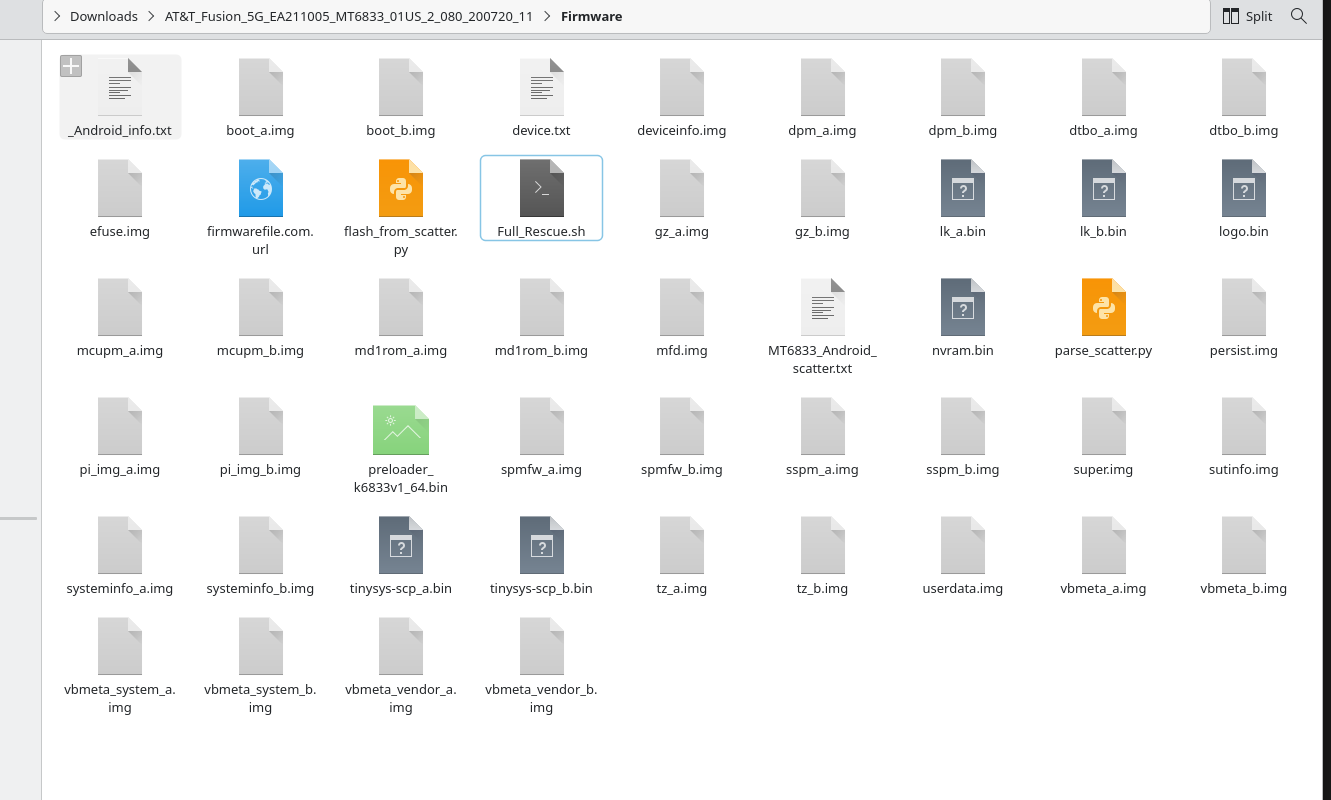The image size is (1331, 800).
Task: Select lk_a.bin binary icon
Action: pos(963,188)
